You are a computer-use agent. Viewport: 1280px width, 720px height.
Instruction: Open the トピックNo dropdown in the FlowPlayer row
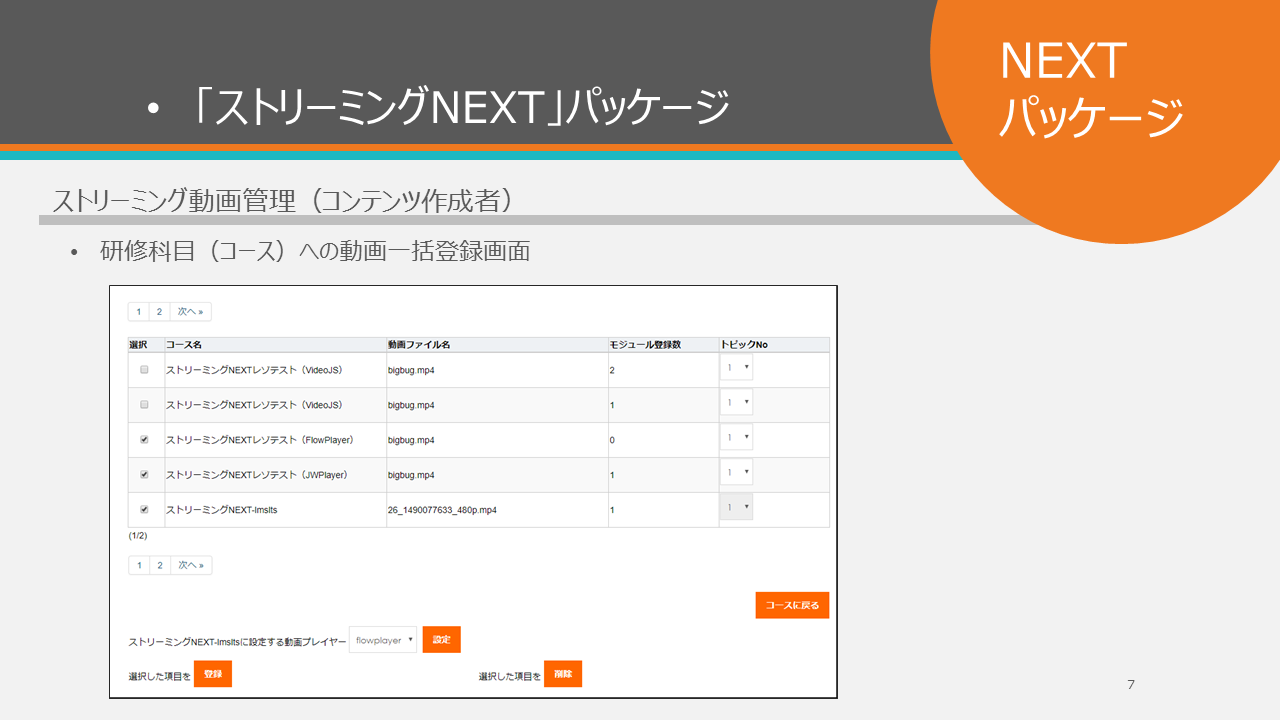(737, 438)
